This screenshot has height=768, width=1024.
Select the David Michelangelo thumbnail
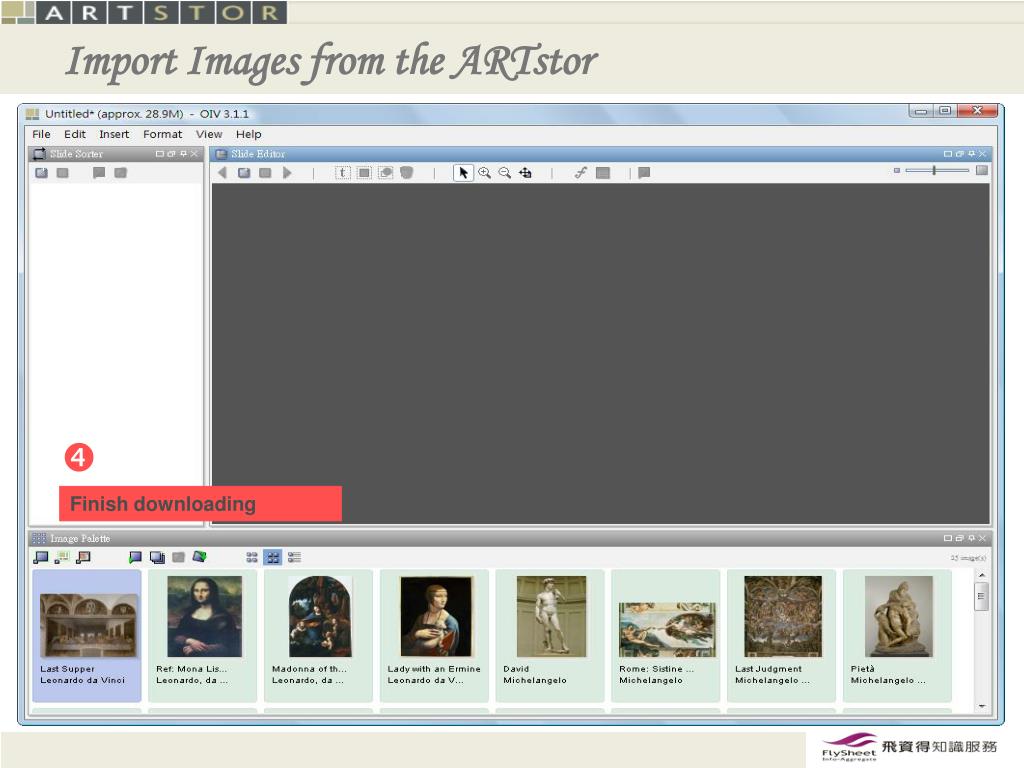[550, 635]
